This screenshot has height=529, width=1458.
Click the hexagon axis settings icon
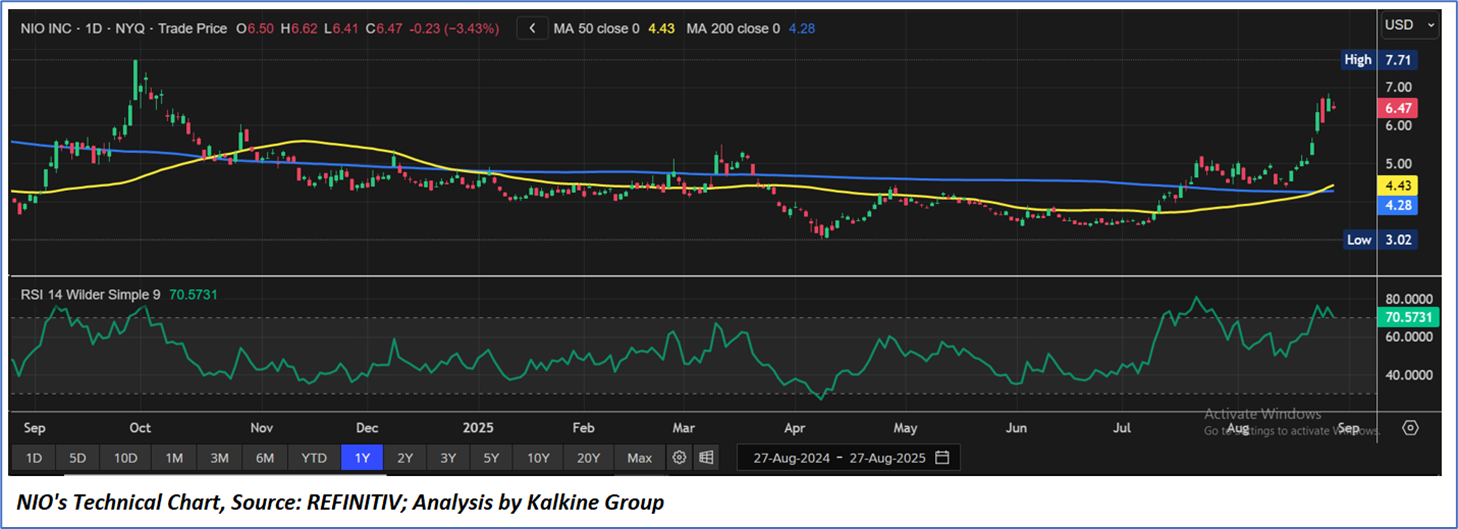1410,428
